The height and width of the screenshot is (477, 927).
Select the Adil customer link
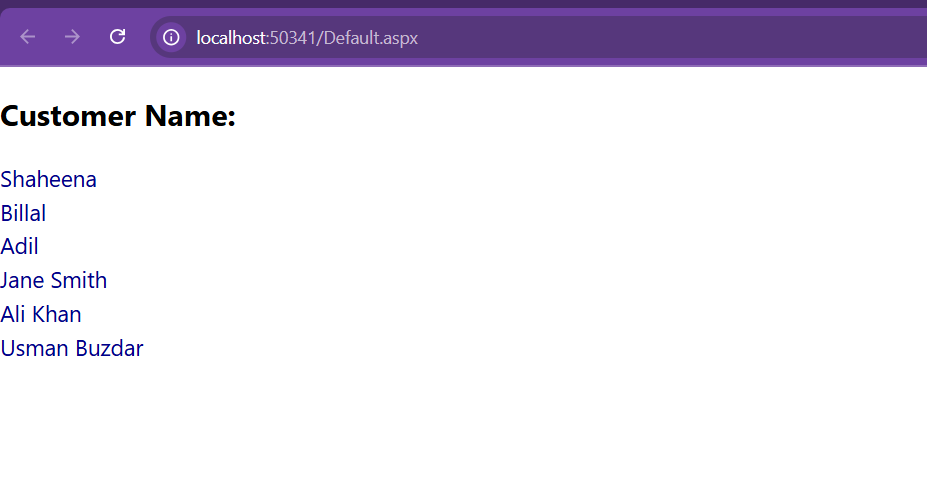click(20, 246)
